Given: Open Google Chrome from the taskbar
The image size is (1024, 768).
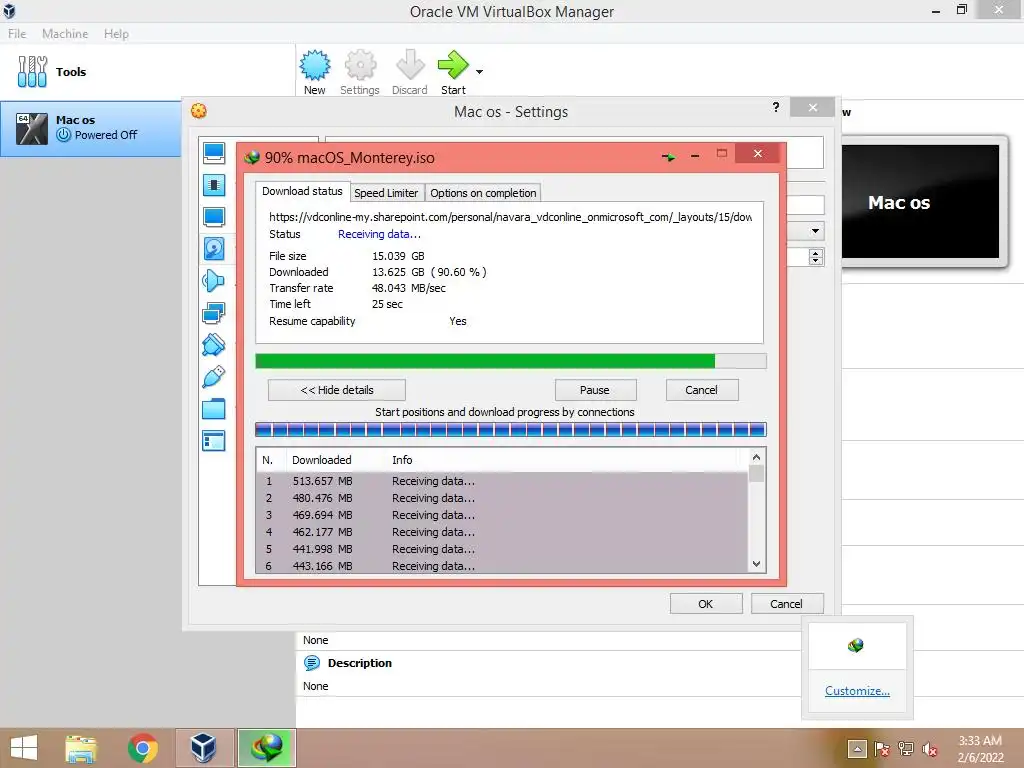Looking at the screenshot, I should click(142, 748).
